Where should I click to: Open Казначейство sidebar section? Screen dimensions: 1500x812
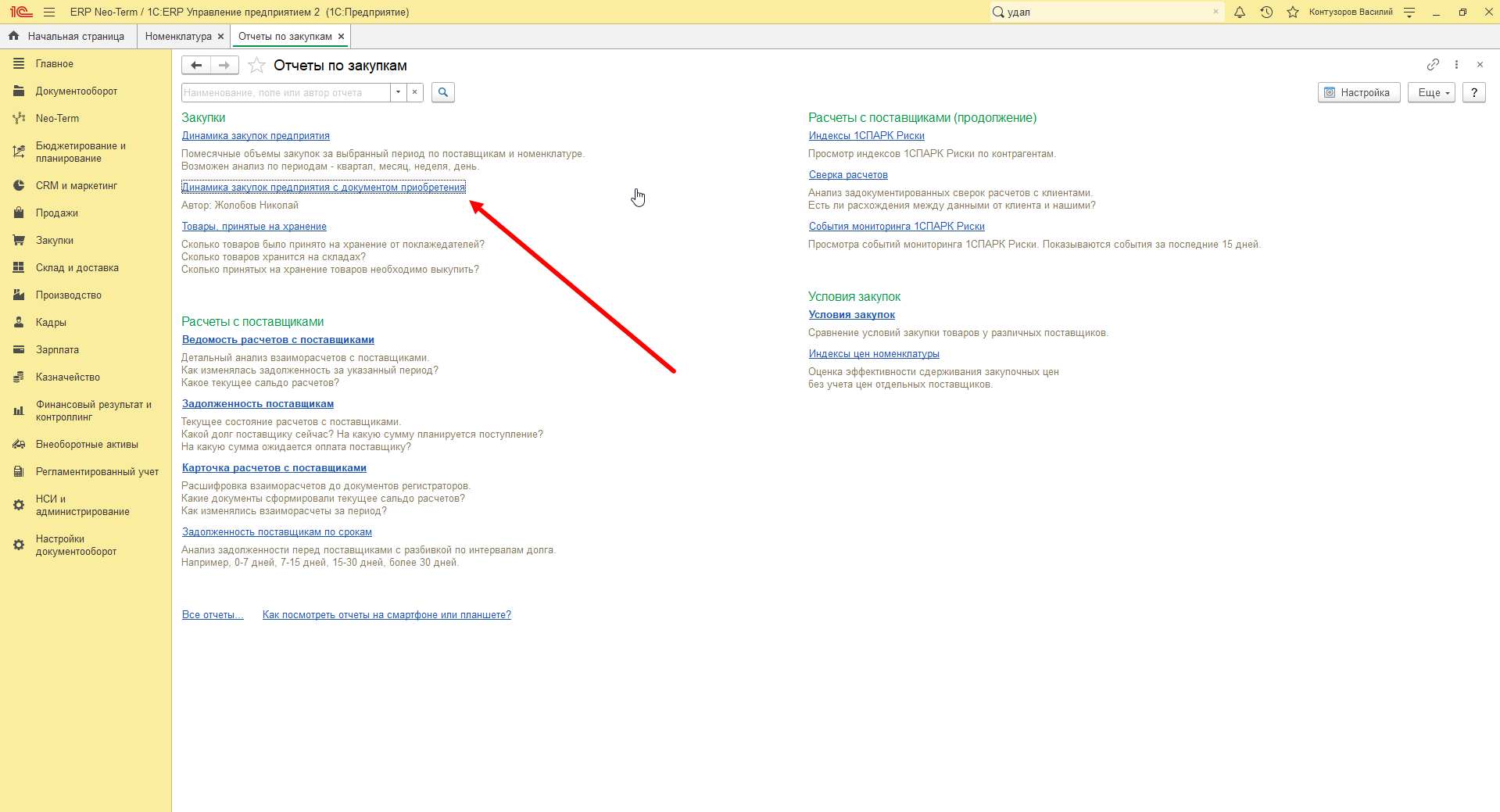pos(85,377)
